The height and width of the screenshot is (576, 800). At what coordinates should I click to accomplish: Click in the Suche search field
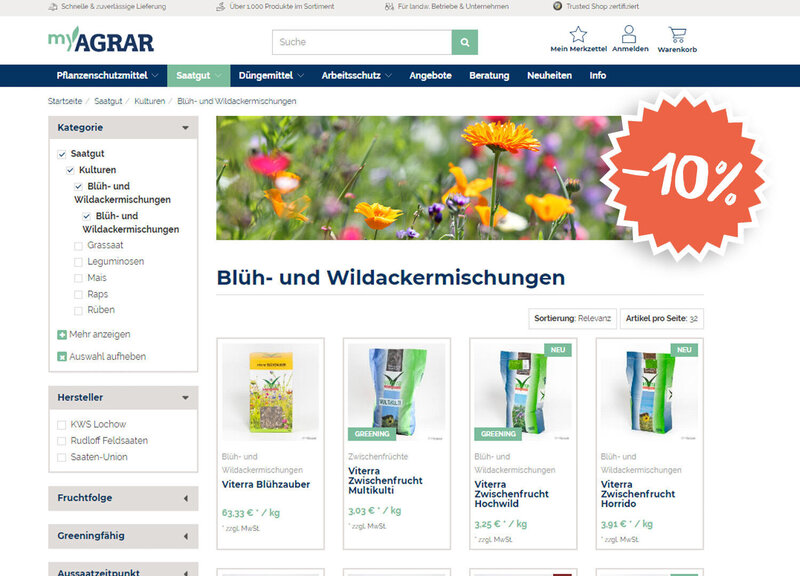tap(362, 42)
